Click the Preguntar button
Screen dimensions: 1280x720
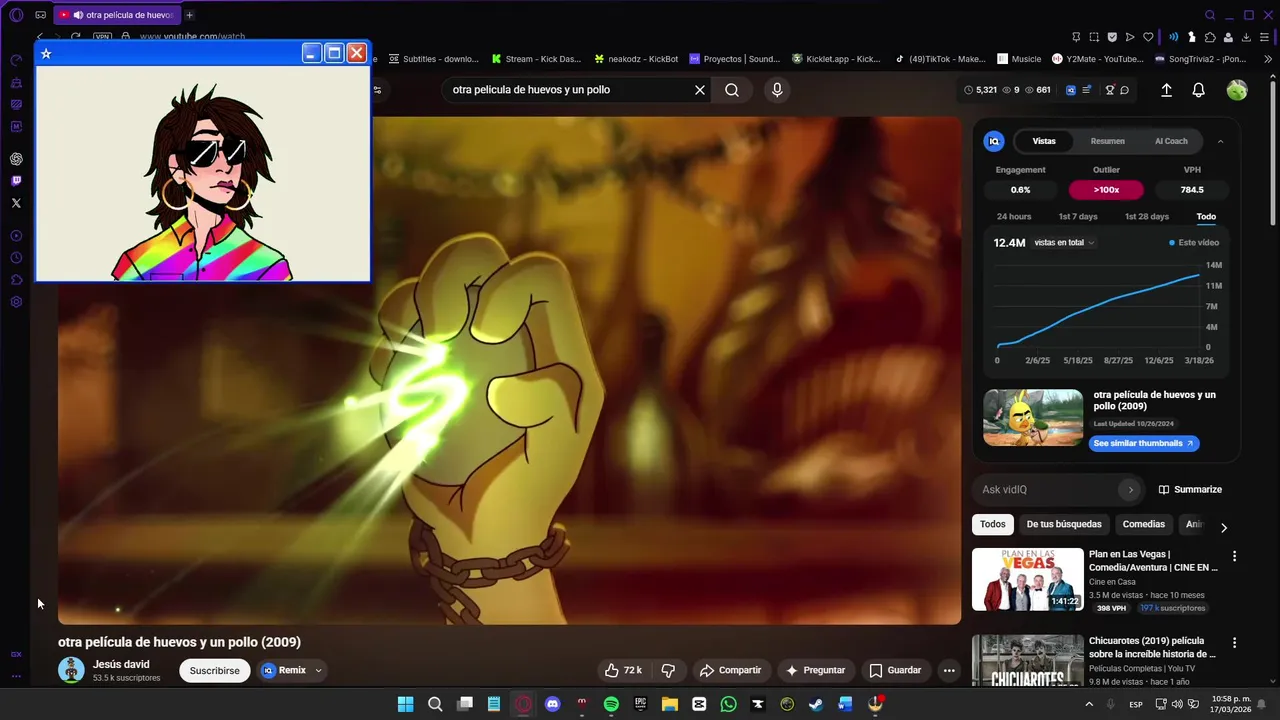(x=815, y=670)
